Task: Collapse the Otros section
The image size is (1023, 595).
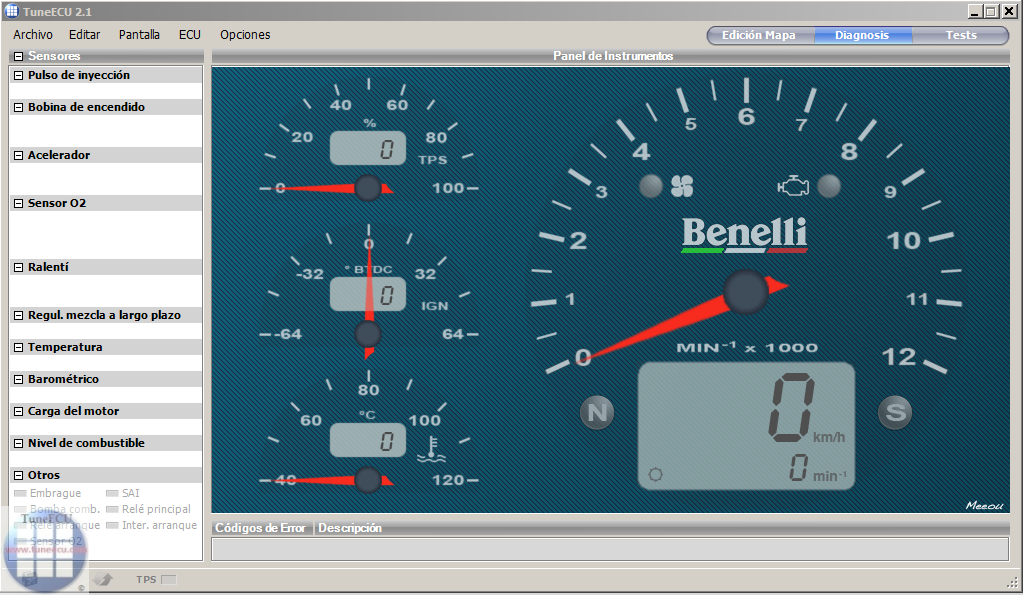Action: click(x=19, y=475)
